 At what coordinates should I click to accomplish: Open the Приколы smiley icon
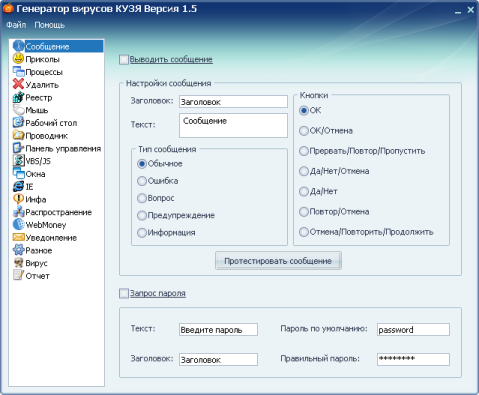18,59
